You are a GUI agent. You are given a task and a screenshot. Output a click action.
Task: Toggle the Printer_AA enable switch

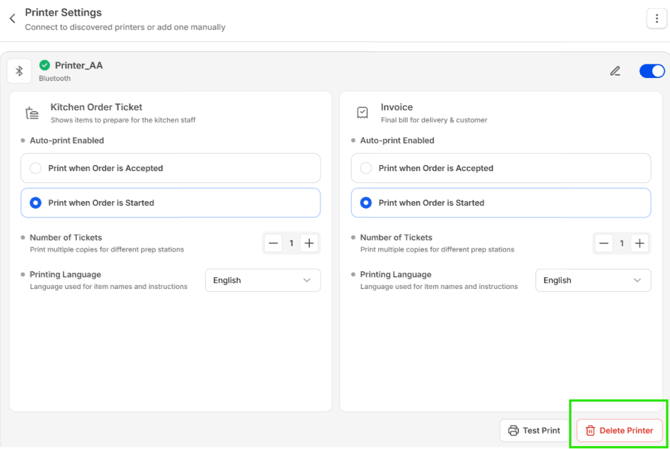(651, 71)
